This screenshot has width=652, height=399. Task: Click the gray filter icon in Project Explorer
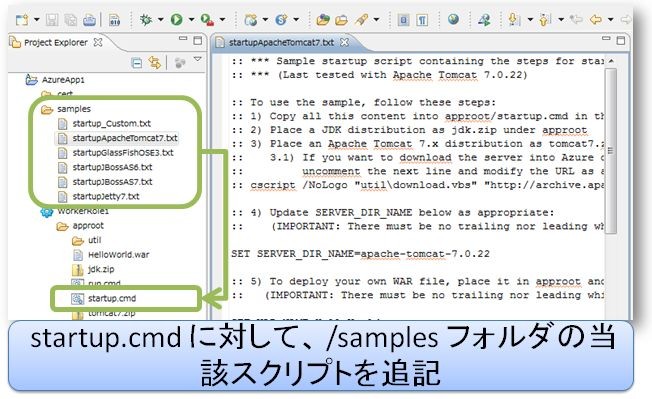pyautogui.click(x=180, y=63)
